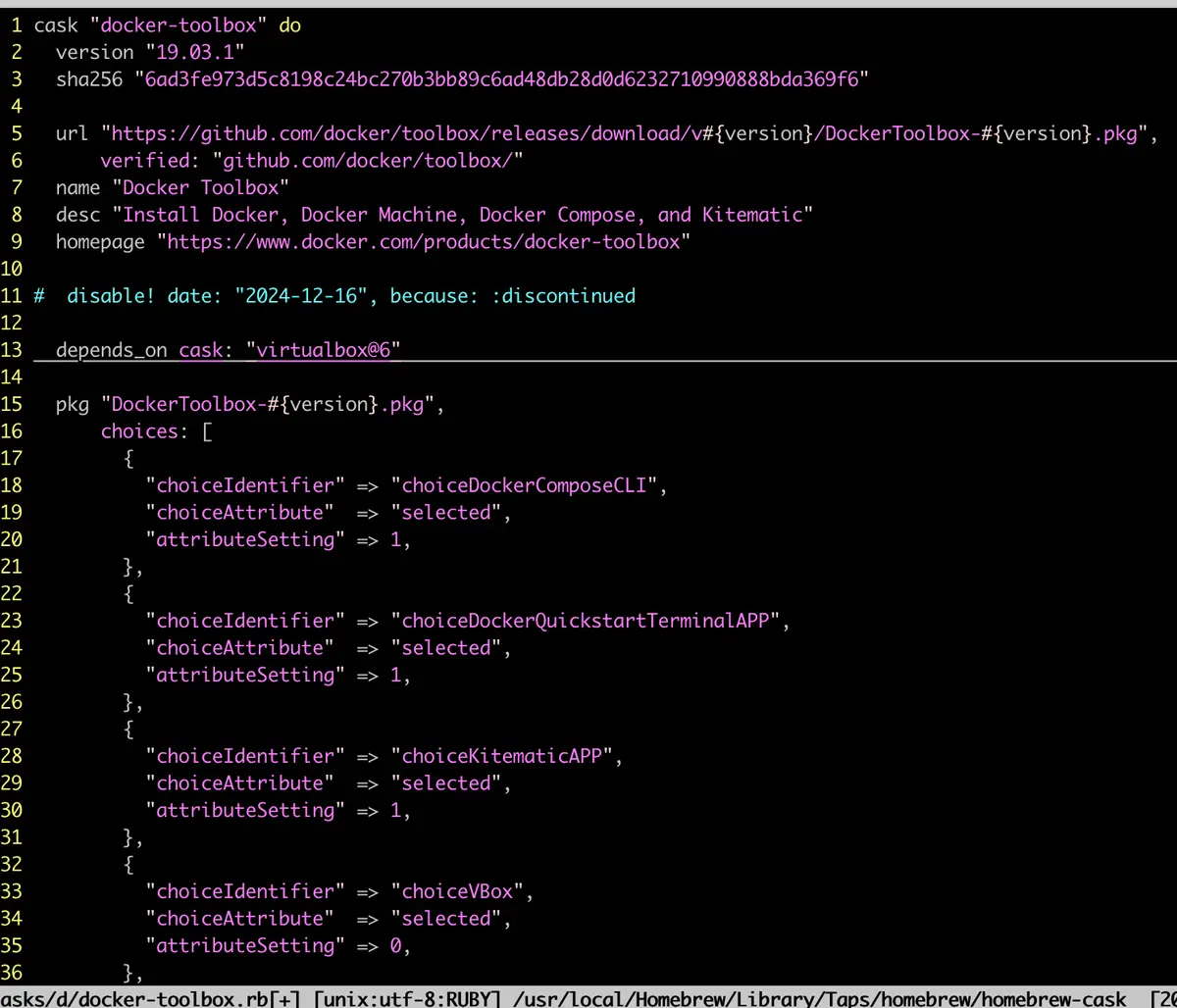Click the cask name "docker-toolbox" string
The image size is (1177, 1008).
(179, 26)
